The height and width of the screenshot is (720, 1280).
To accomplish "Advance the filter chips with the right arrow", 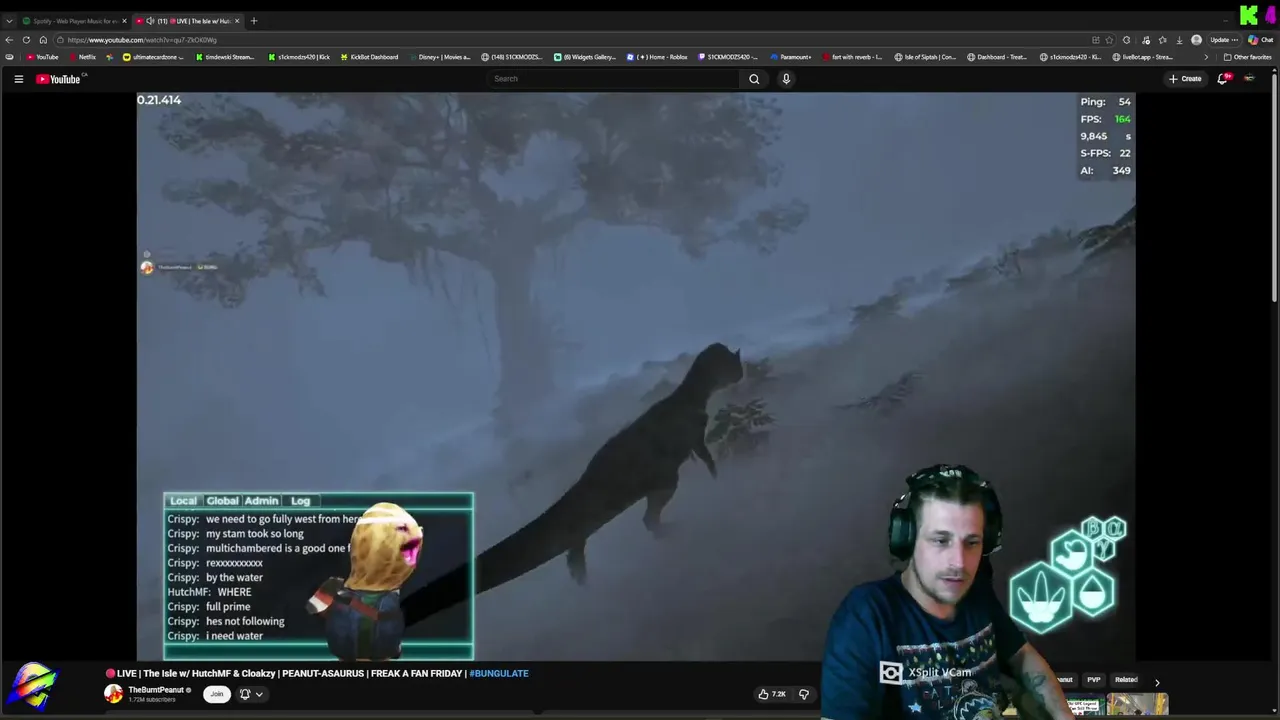I will 1157,682.
